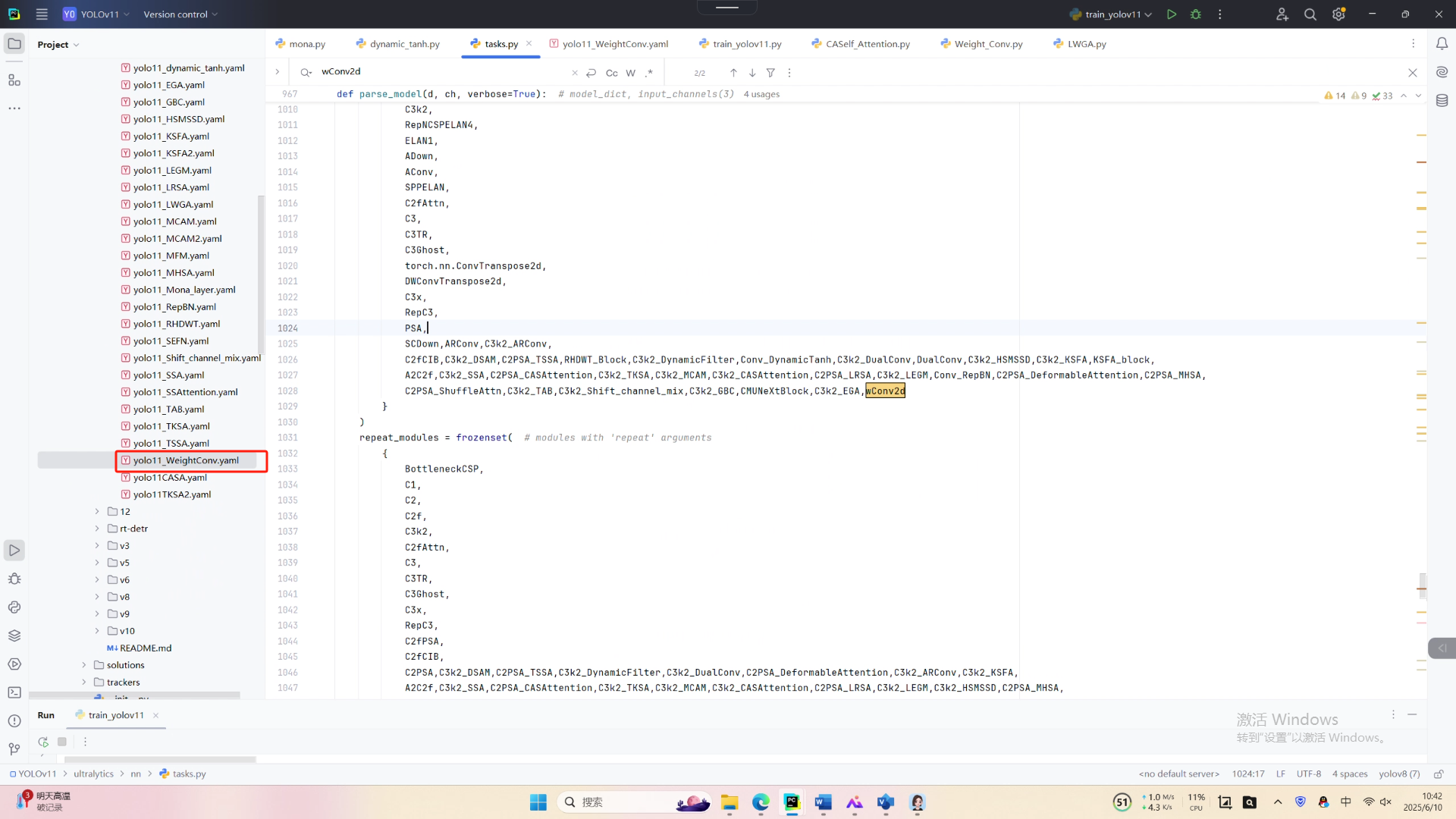Click the Run train_yolov11 play icon

(1172, 14)
